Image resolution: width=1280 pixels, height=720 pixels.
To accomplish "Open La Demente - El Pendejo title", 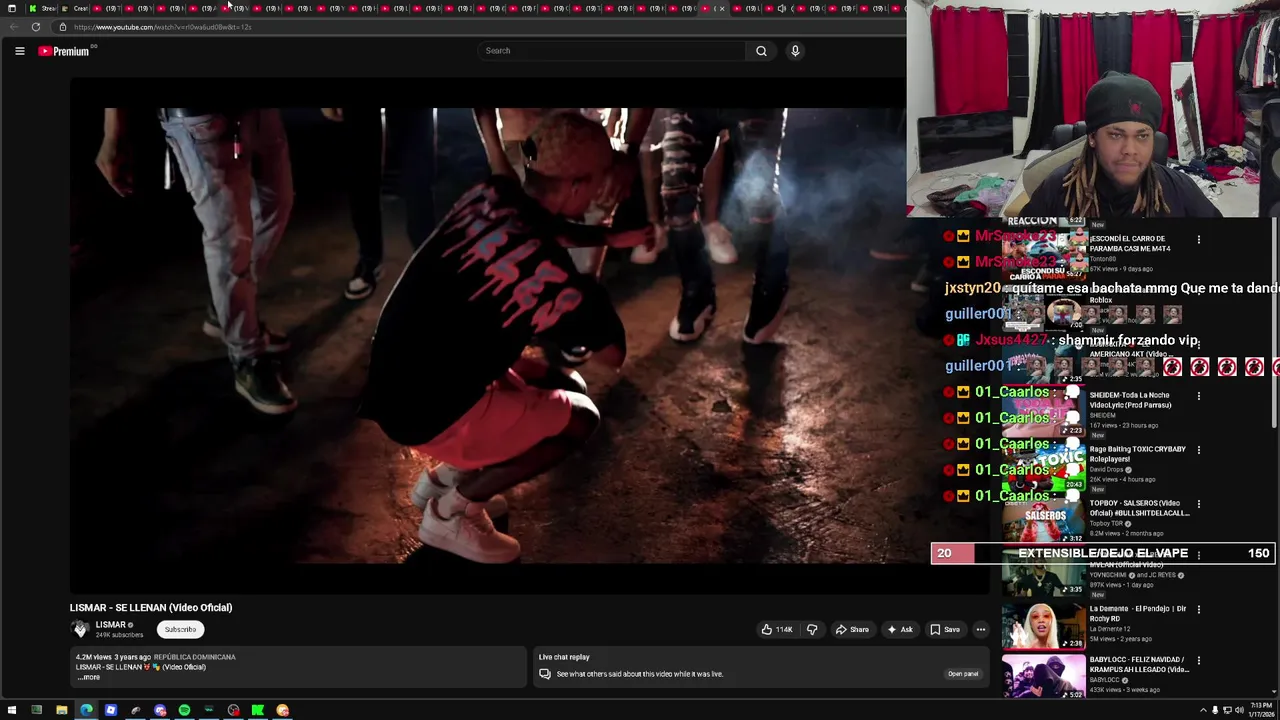I will point(1138,614).
